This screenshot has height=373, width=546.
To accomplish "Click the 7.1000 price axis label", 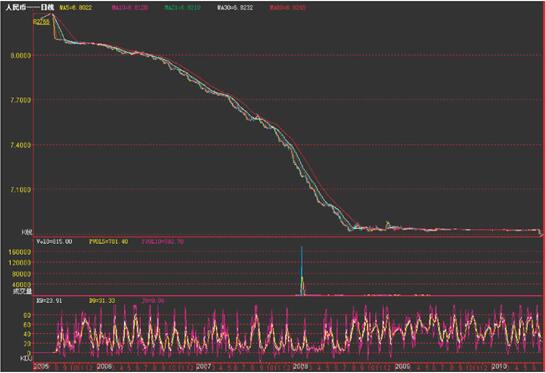I will point(21,189).
